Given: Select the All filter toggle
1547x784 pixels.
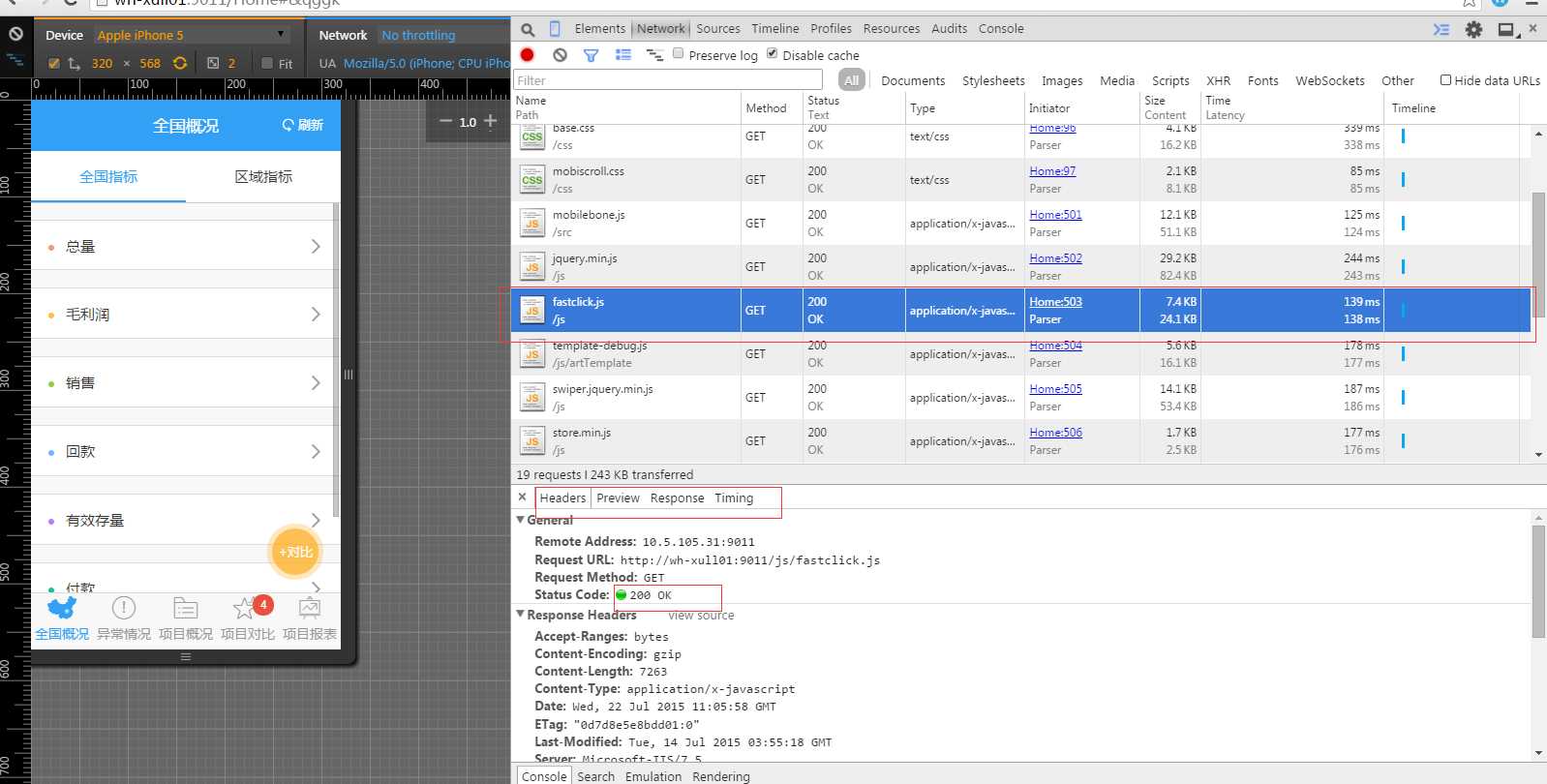Looking at the screenshot, I should click(x=851, y=80).
